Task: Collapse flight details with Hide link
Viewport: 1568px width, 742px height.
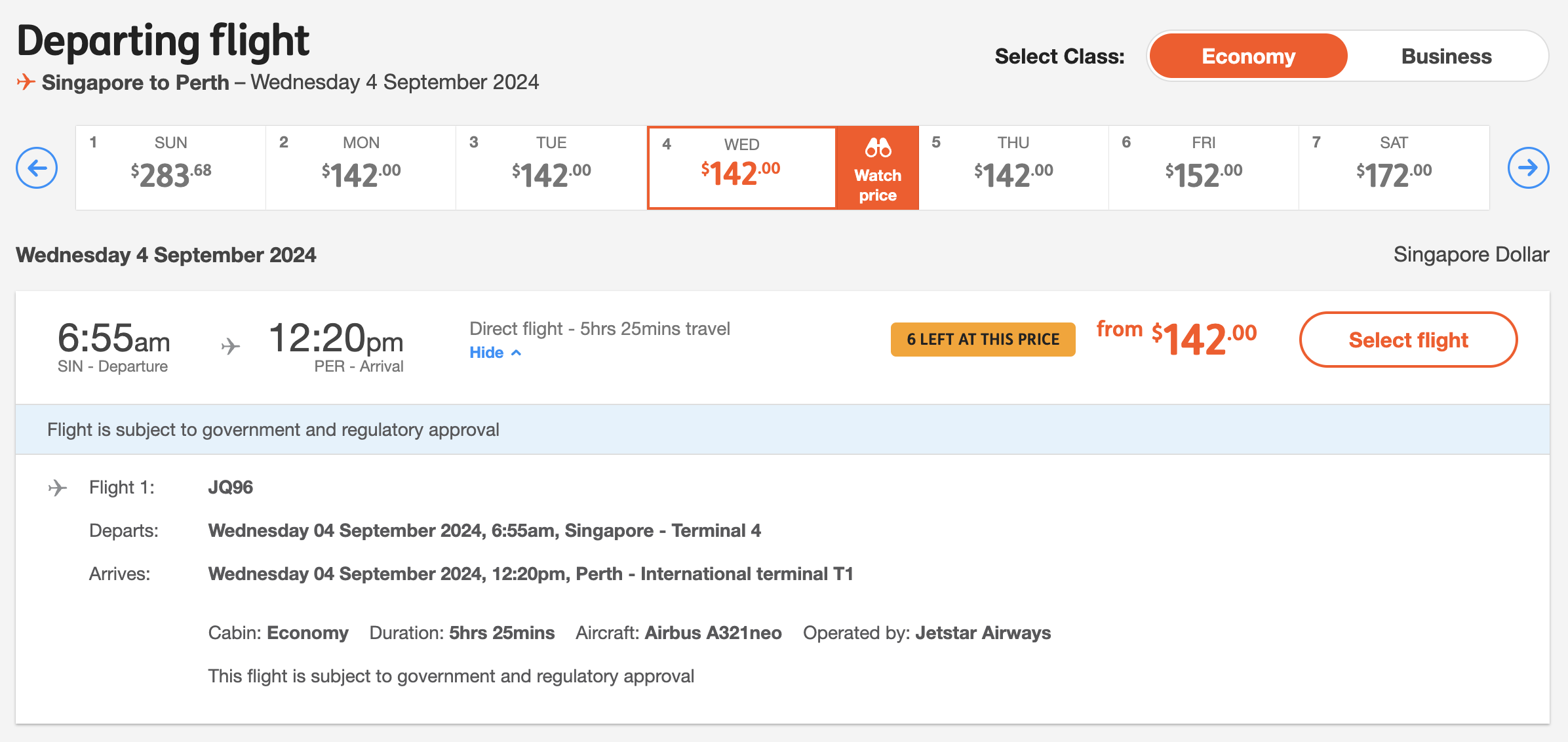Action: (486, 353)
